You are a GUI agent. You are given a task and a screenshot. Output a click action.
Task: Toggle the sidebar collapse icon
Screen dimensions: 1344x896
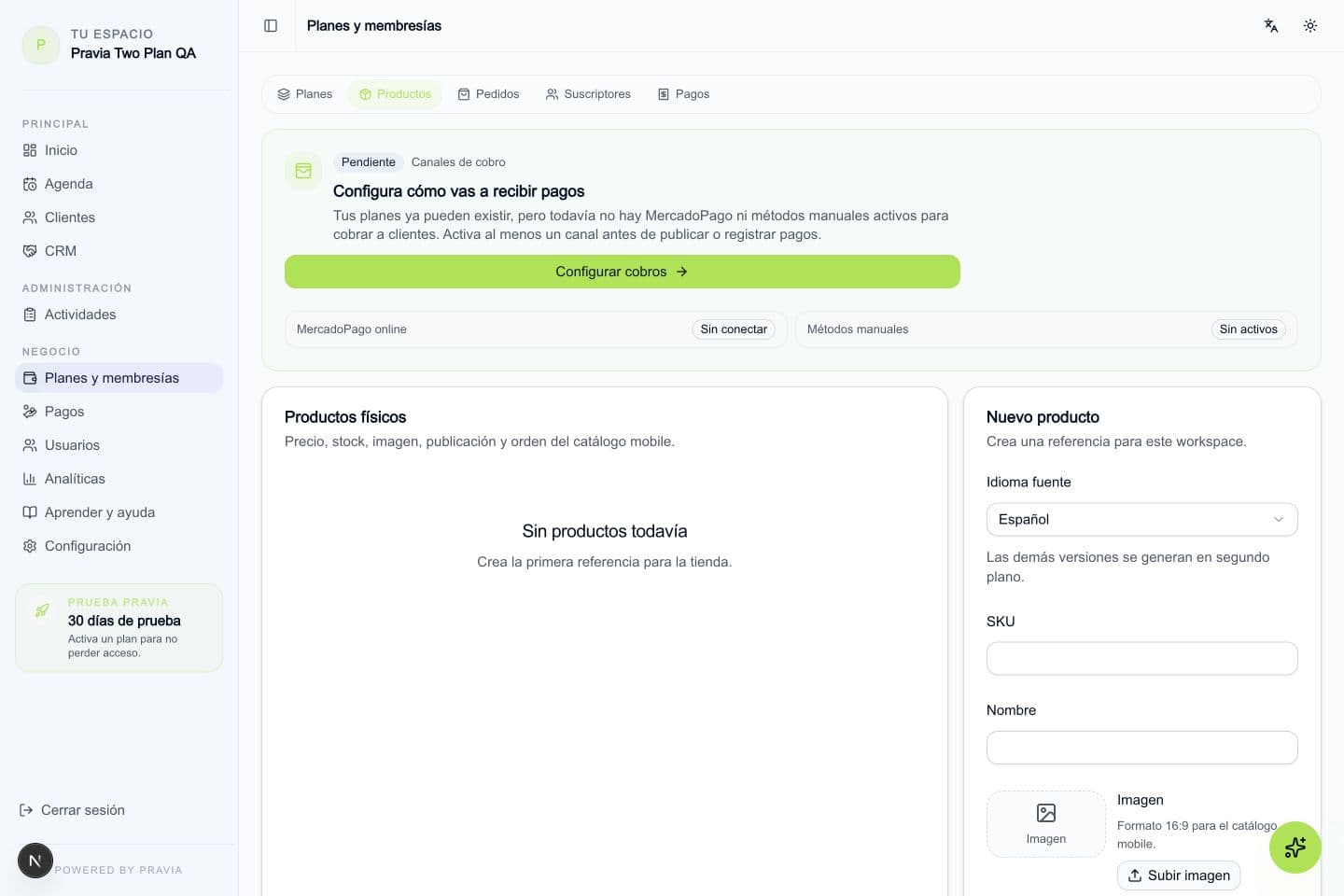[x=271, y=25]
